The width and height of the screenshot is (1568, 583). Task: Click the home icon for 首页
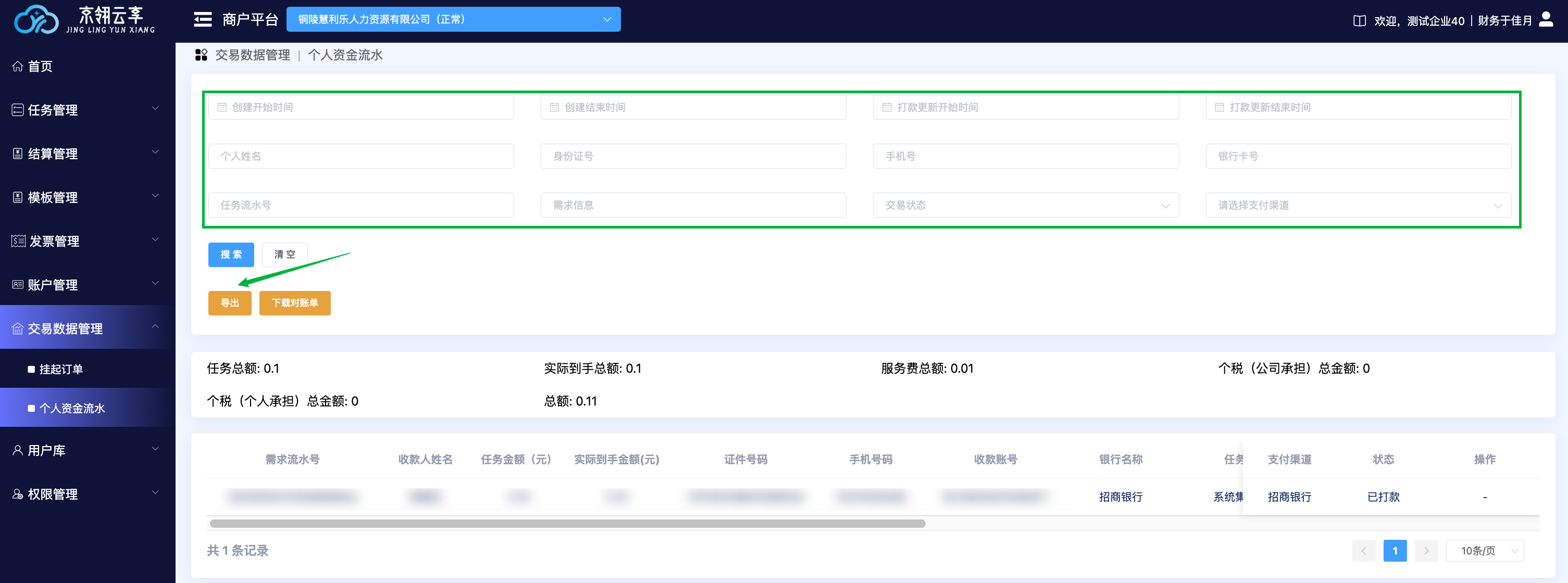(18, 66)
